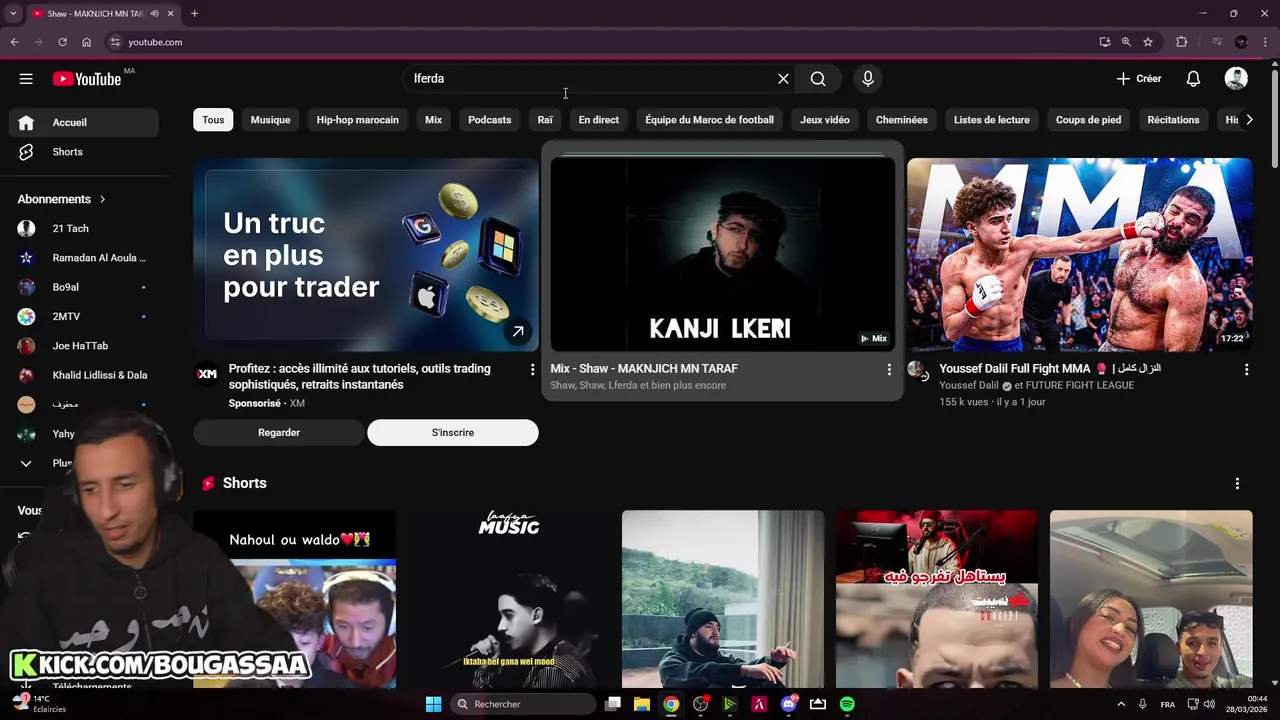Image resolution: width=1280 pixels, height=720 pixels.
Task: Open Shorts in sidebar
Action: (84, 152)
